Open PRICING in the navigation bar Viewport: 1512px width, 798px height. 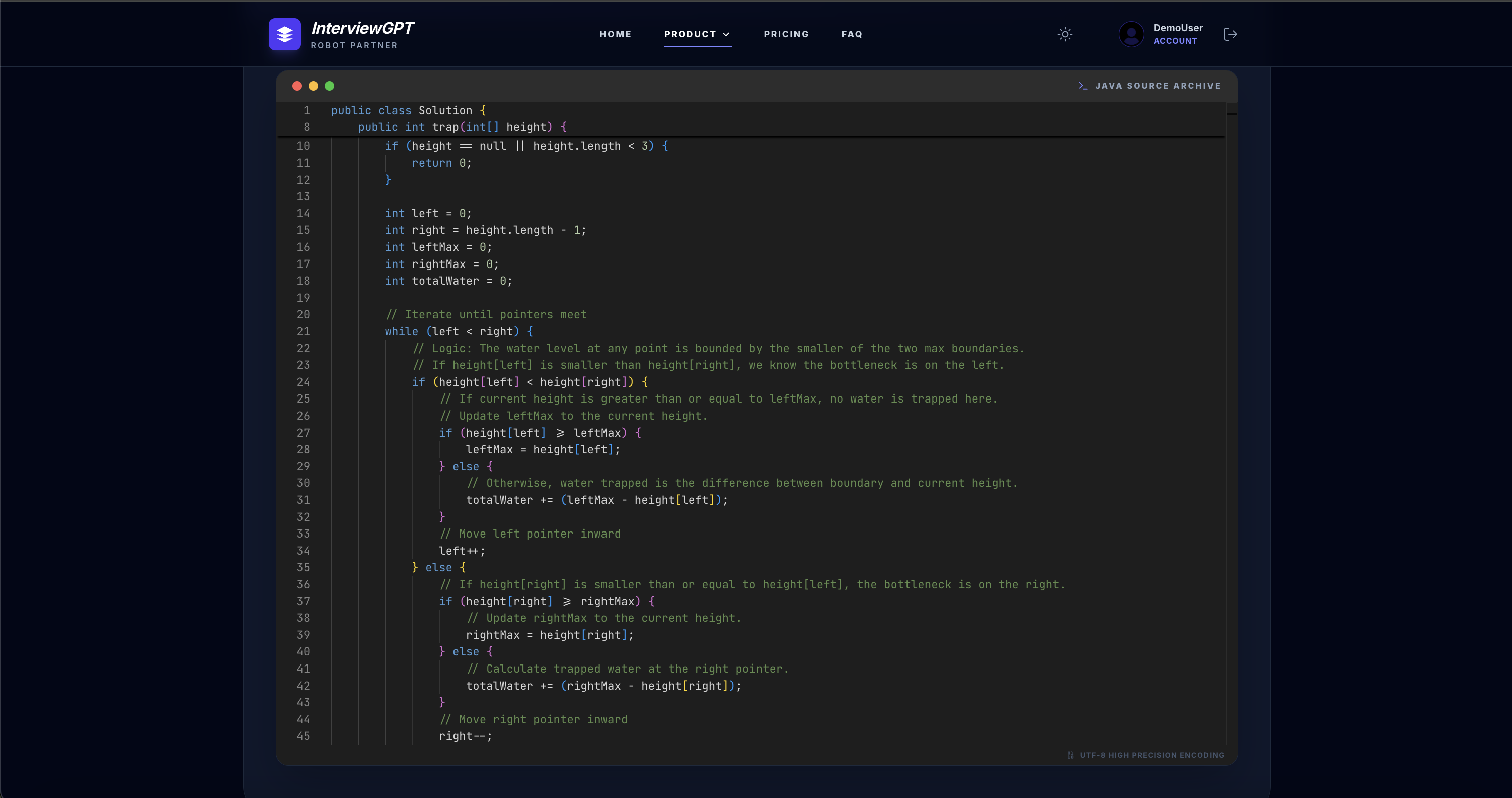tap(787, 34)
